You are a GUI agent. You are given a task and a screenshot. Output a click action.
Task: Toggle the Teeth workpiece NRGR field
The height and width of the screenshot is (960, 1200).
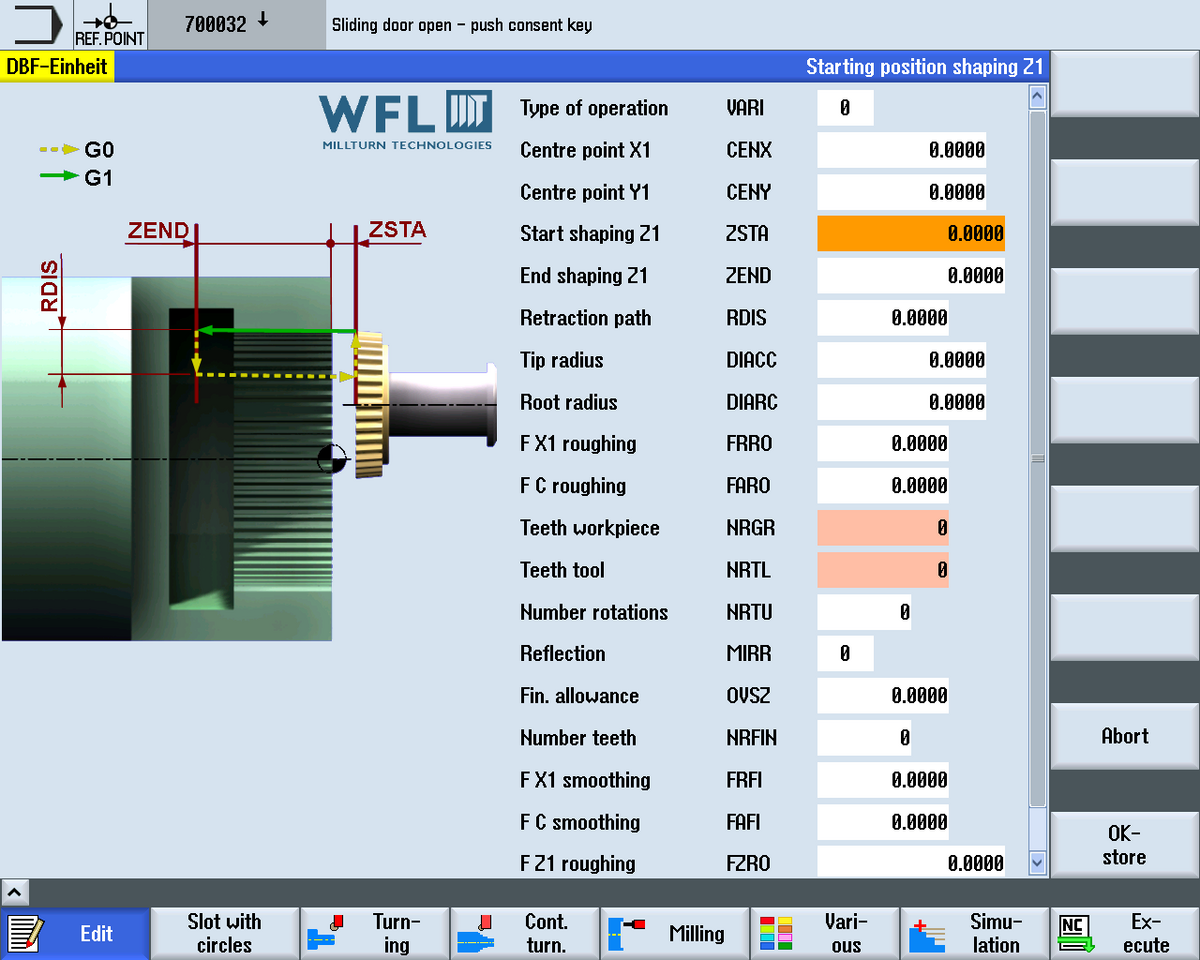click(883, 528)
